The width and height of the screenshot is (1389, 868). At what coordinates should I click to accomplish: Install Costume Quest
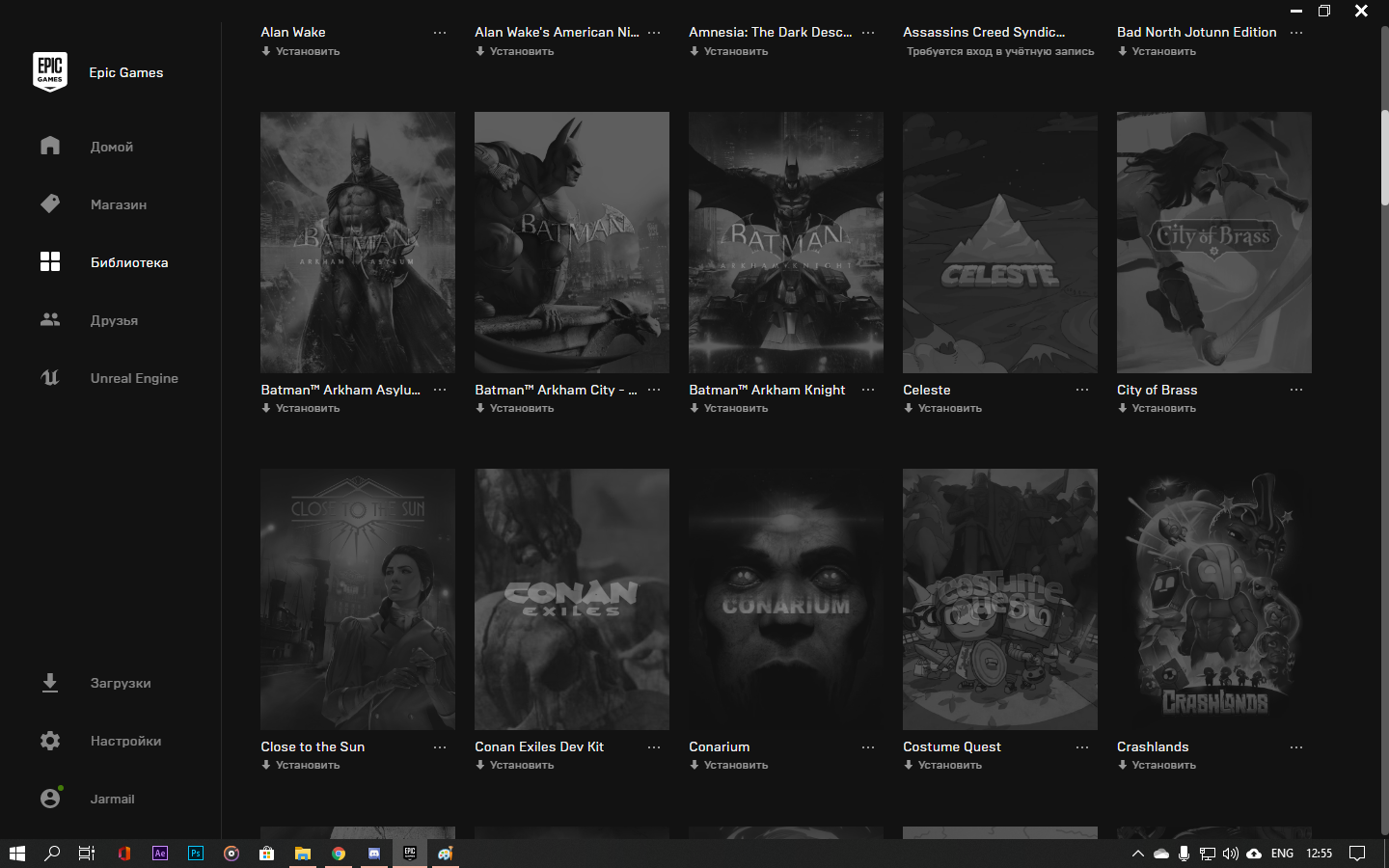click(949, 766)
